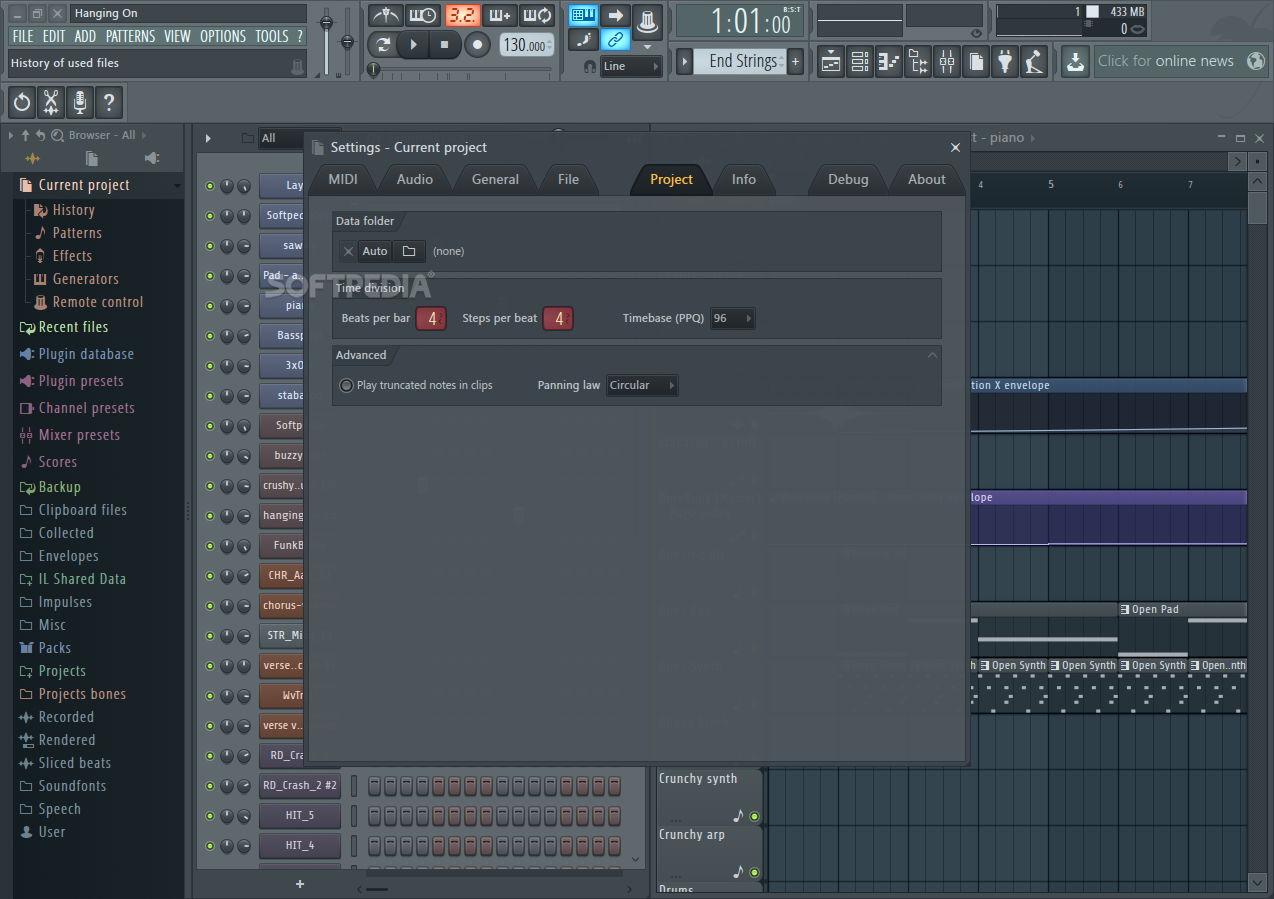
Task: Click the question mark help icon
Action: pyautogui.click(x=109, y=102)
